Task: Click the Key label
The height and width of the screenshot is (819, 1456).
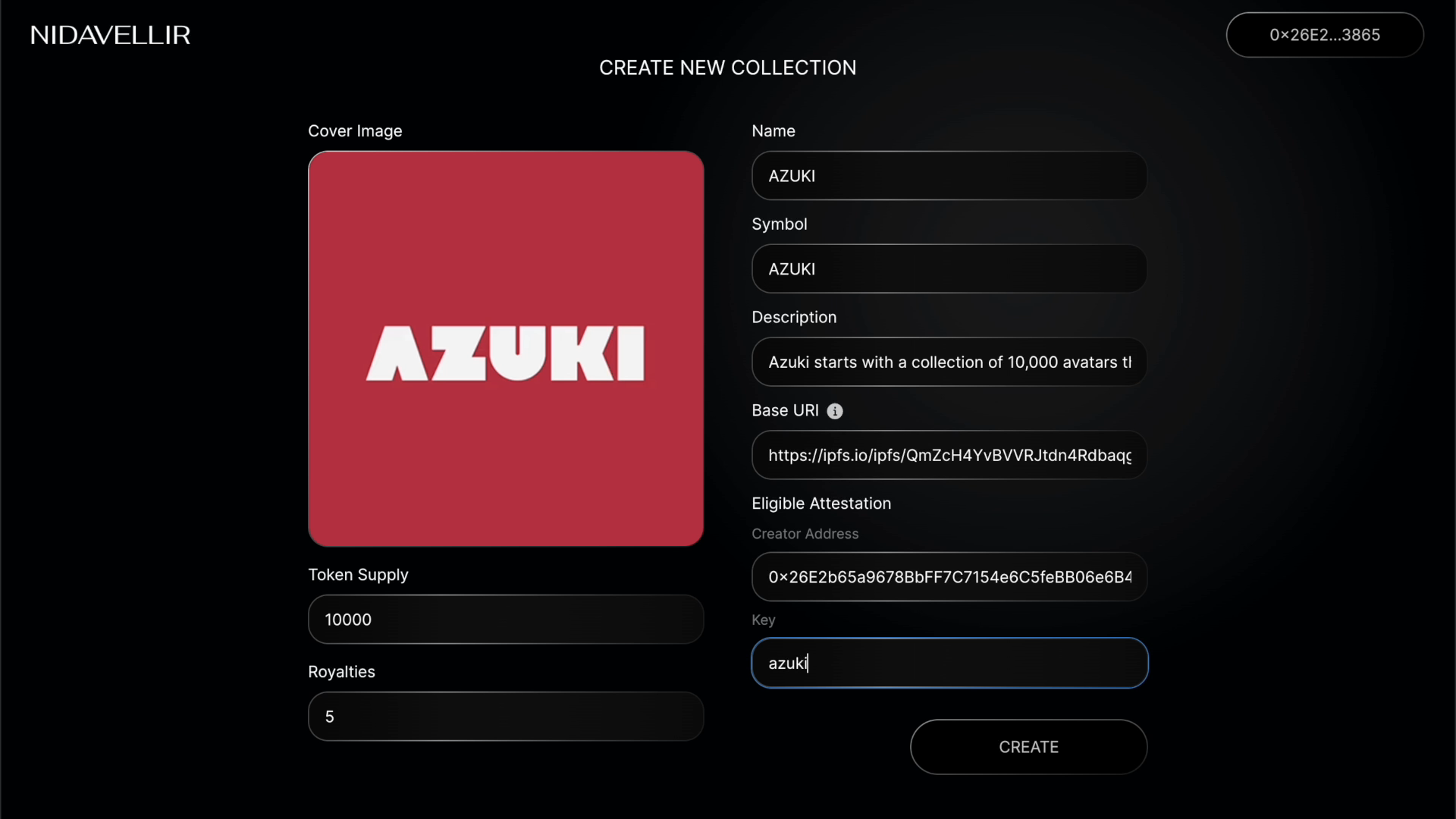Action: (763, 620)
